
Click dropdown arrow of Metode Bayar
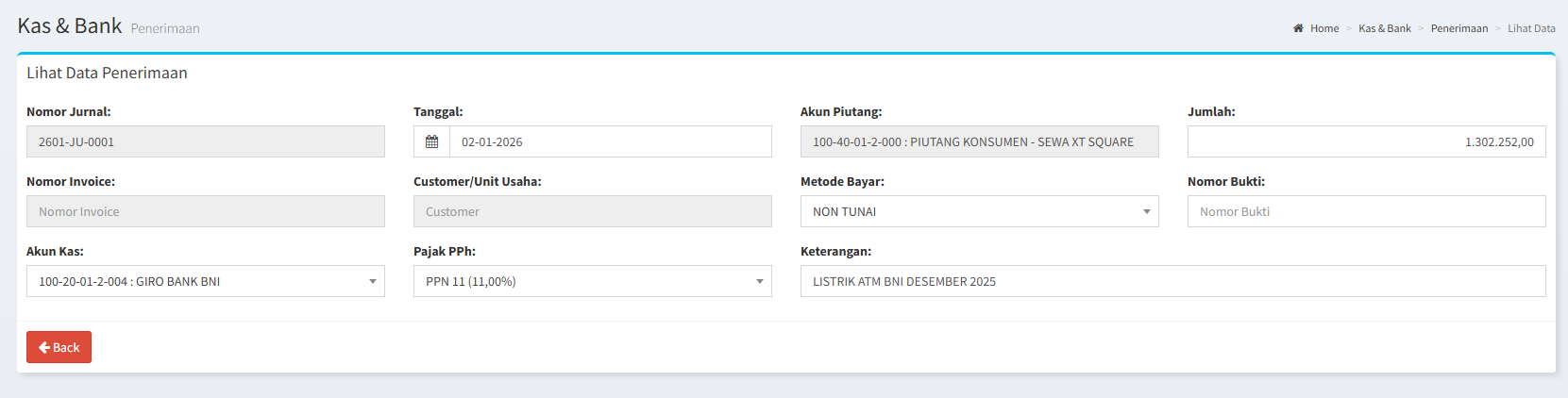(x=1147, y=211)
